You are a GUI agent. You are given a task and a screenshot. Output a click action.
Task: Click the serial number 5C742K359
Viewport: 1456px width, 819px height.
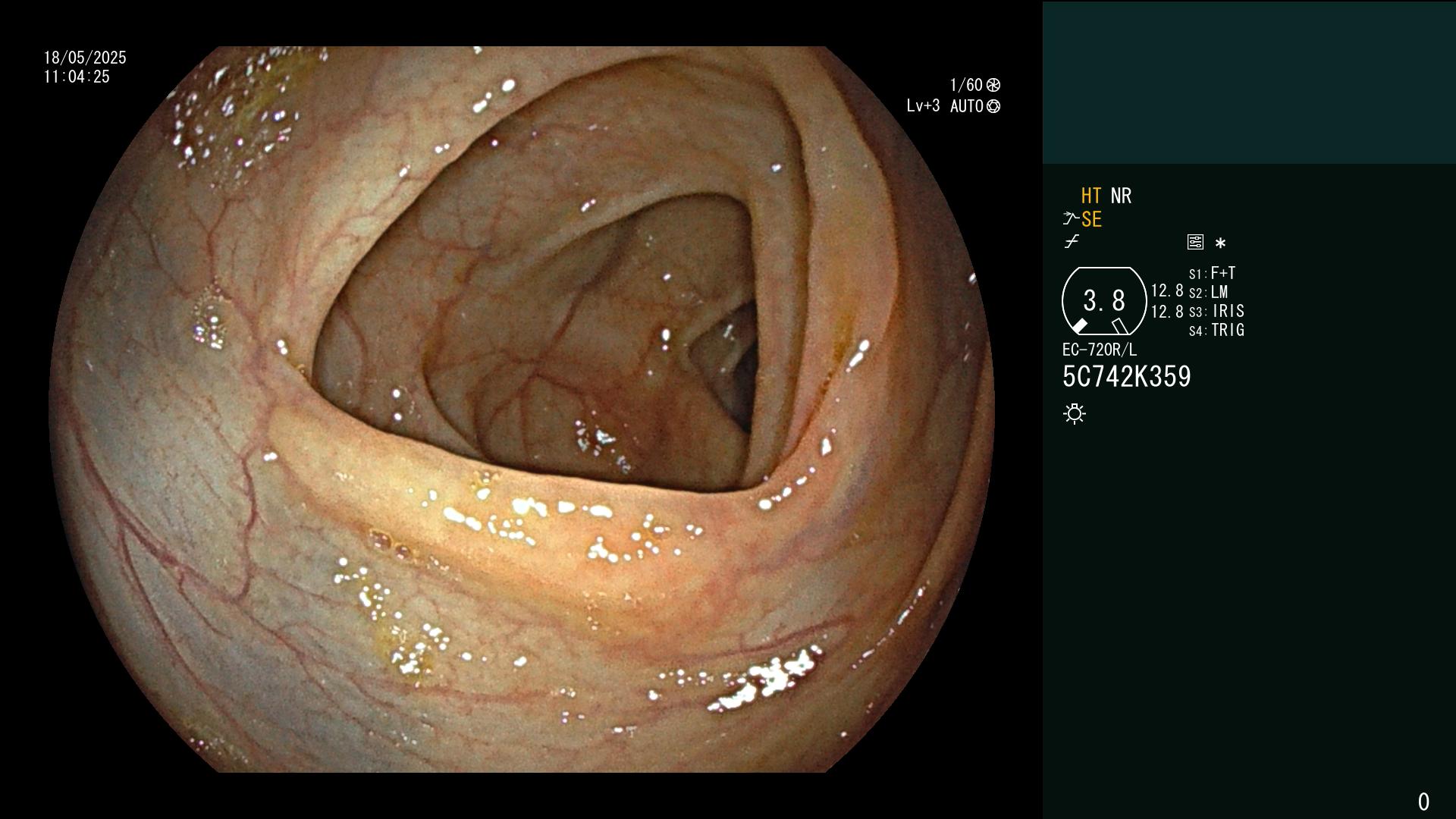pyautogui.click(x=1127, y=376)
